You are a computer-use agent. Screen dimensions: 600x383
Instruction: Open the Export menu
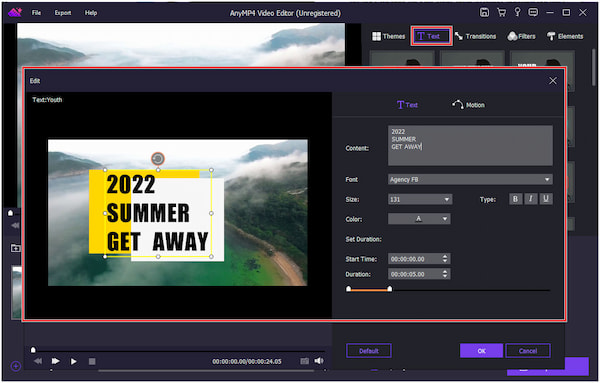(x=63, y=13)
